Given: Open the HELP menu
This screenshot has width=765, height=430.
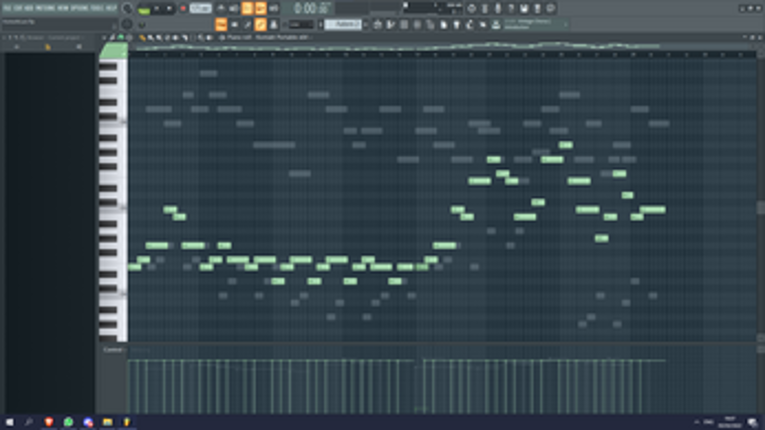Looking at the screenshot, I should tap(111, 8).
